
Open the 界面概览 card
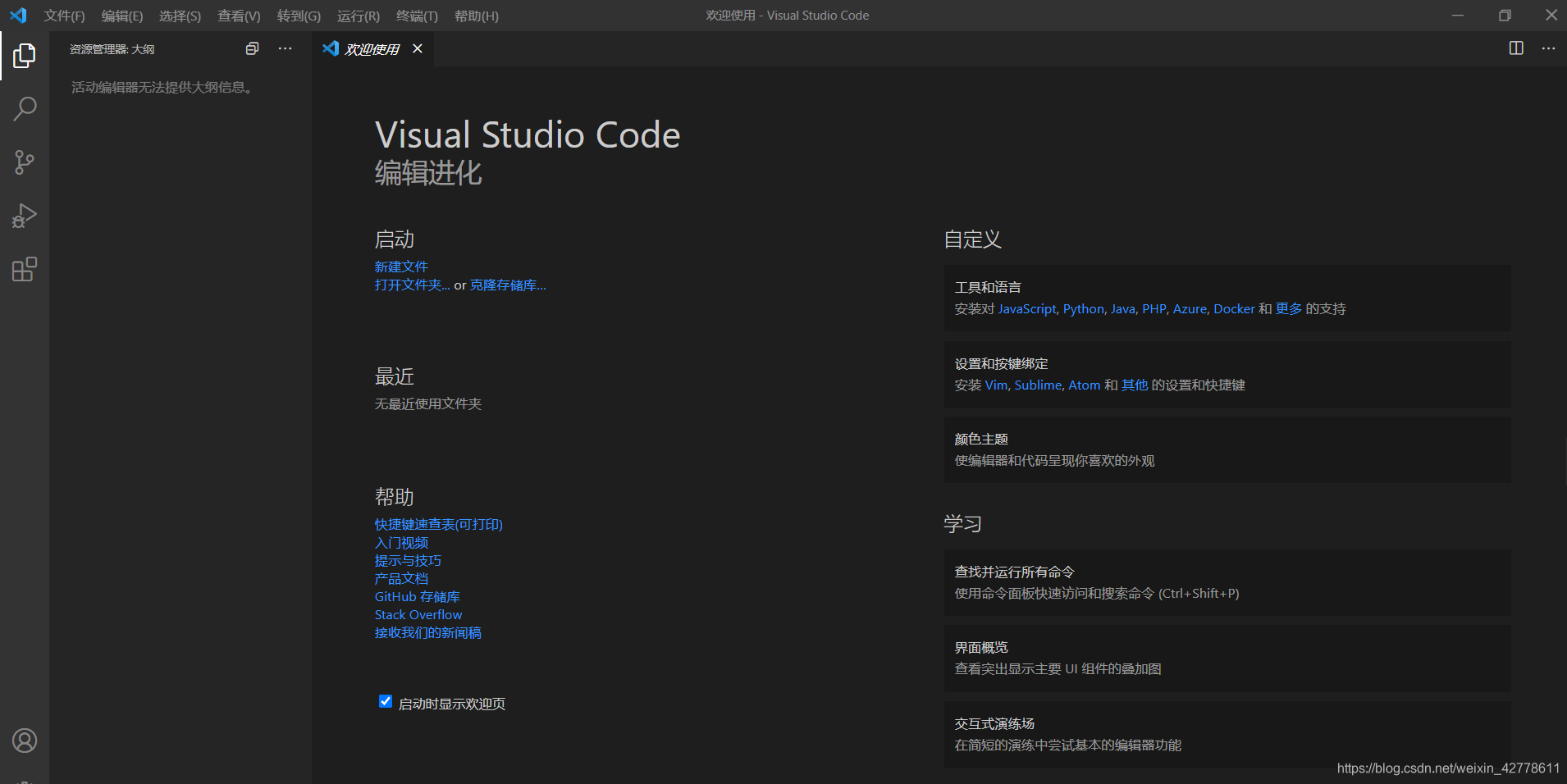coord(1227,658)
